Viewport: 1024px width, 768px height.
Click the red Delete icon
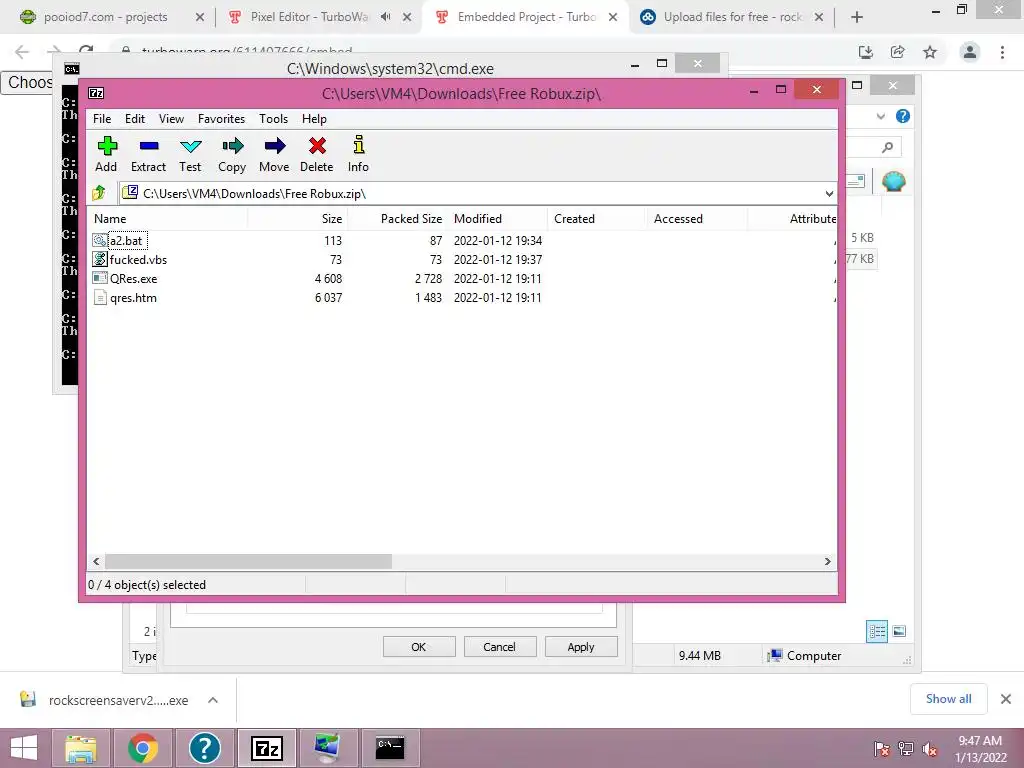(317, 146)
